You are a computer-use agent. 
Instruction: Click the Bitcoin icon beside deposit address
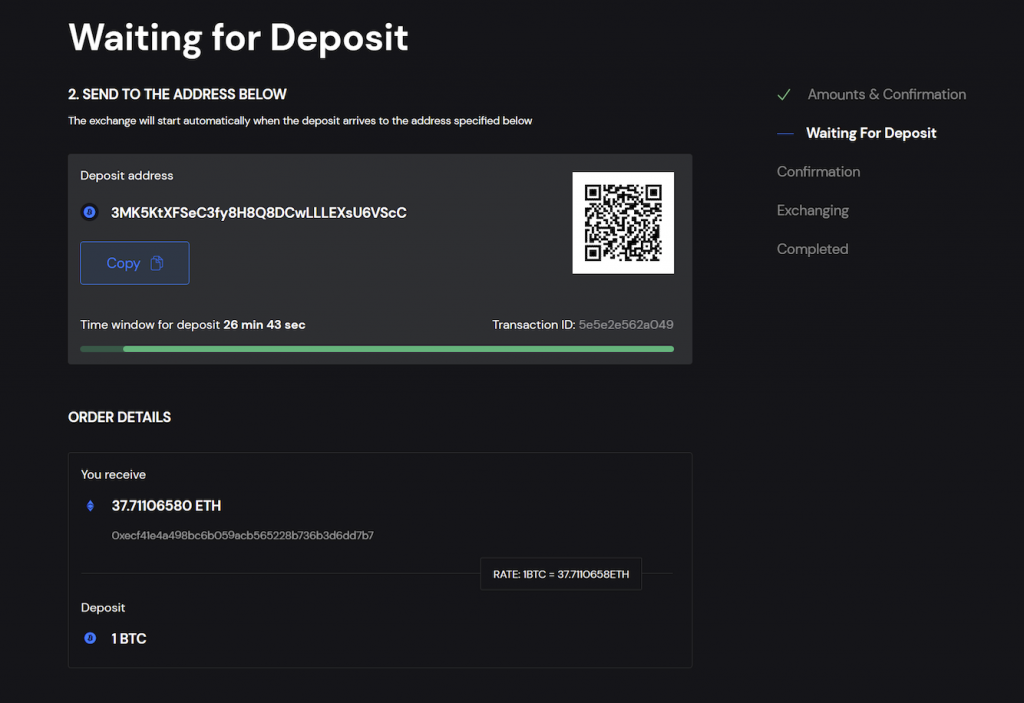pyautogui.click(x=89, y=212)
